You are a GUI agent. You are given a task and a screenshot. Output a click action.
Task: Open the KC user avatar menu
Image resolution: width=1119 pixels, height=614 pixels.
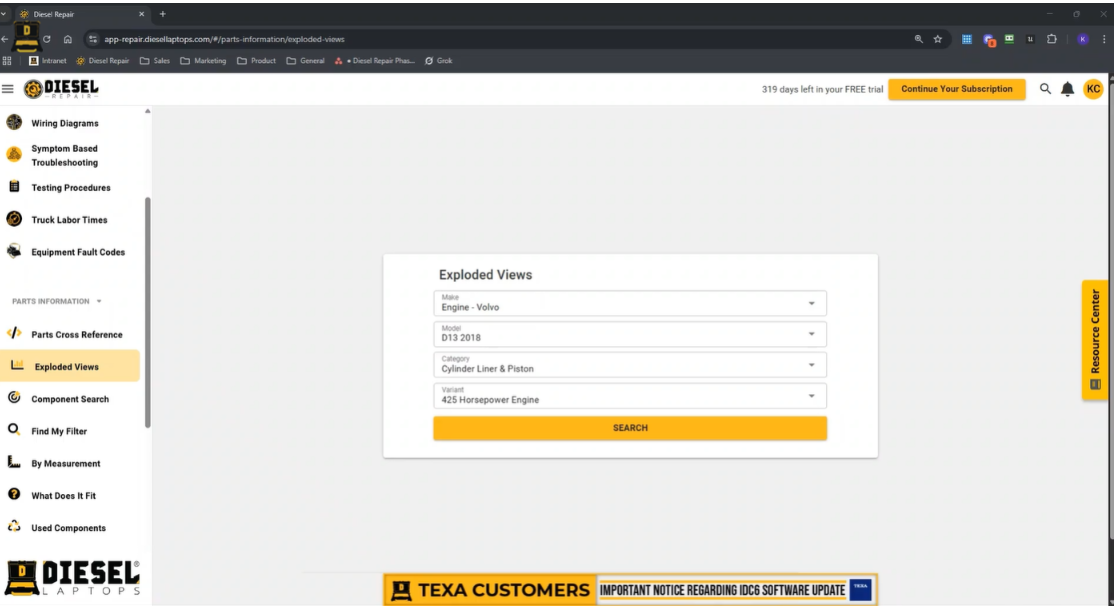1093,89
